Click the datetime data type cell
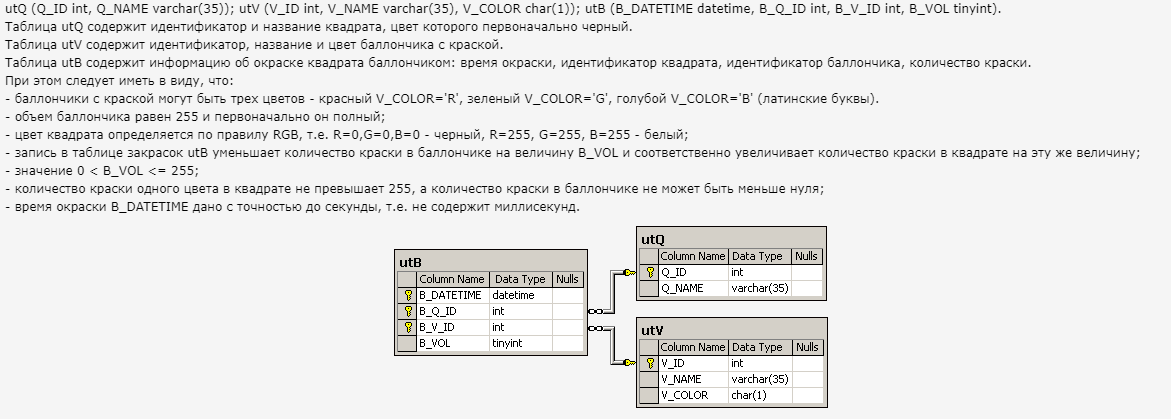This screenshot has width=1171, height=419. [x=520, y=296]
